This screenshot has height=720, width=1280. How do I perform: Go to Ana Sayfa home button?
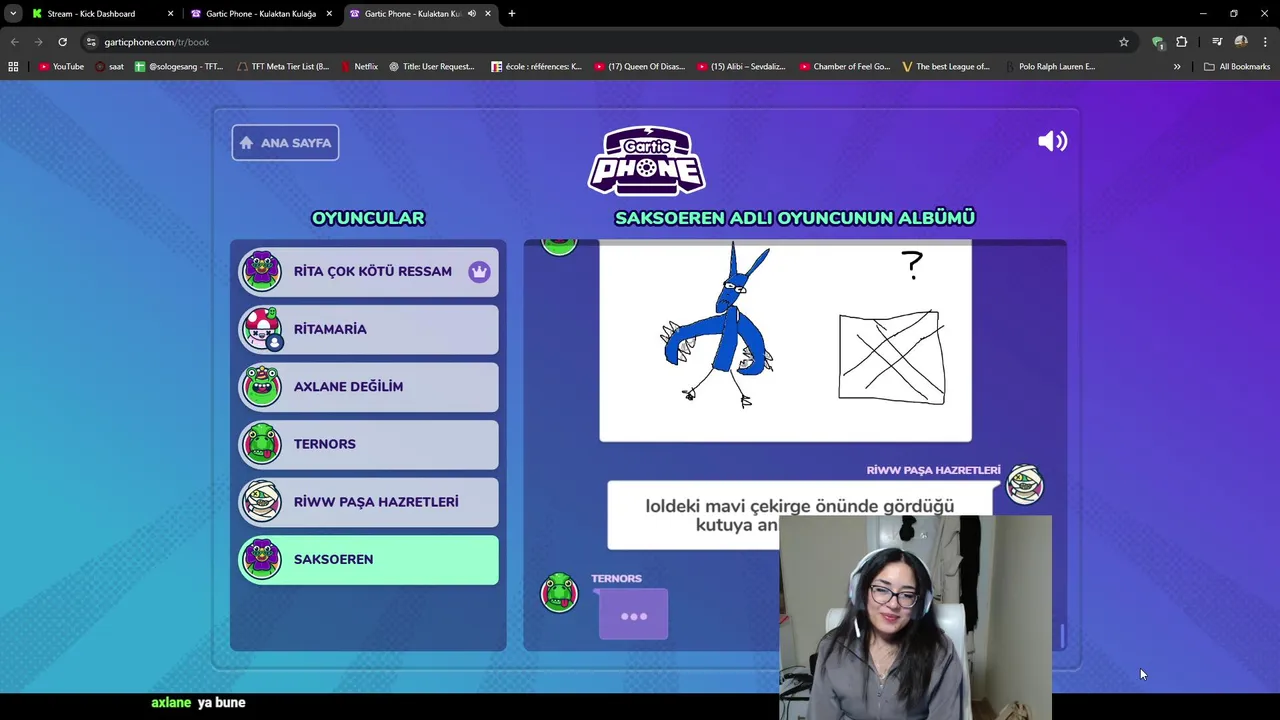tap(286, 142)
